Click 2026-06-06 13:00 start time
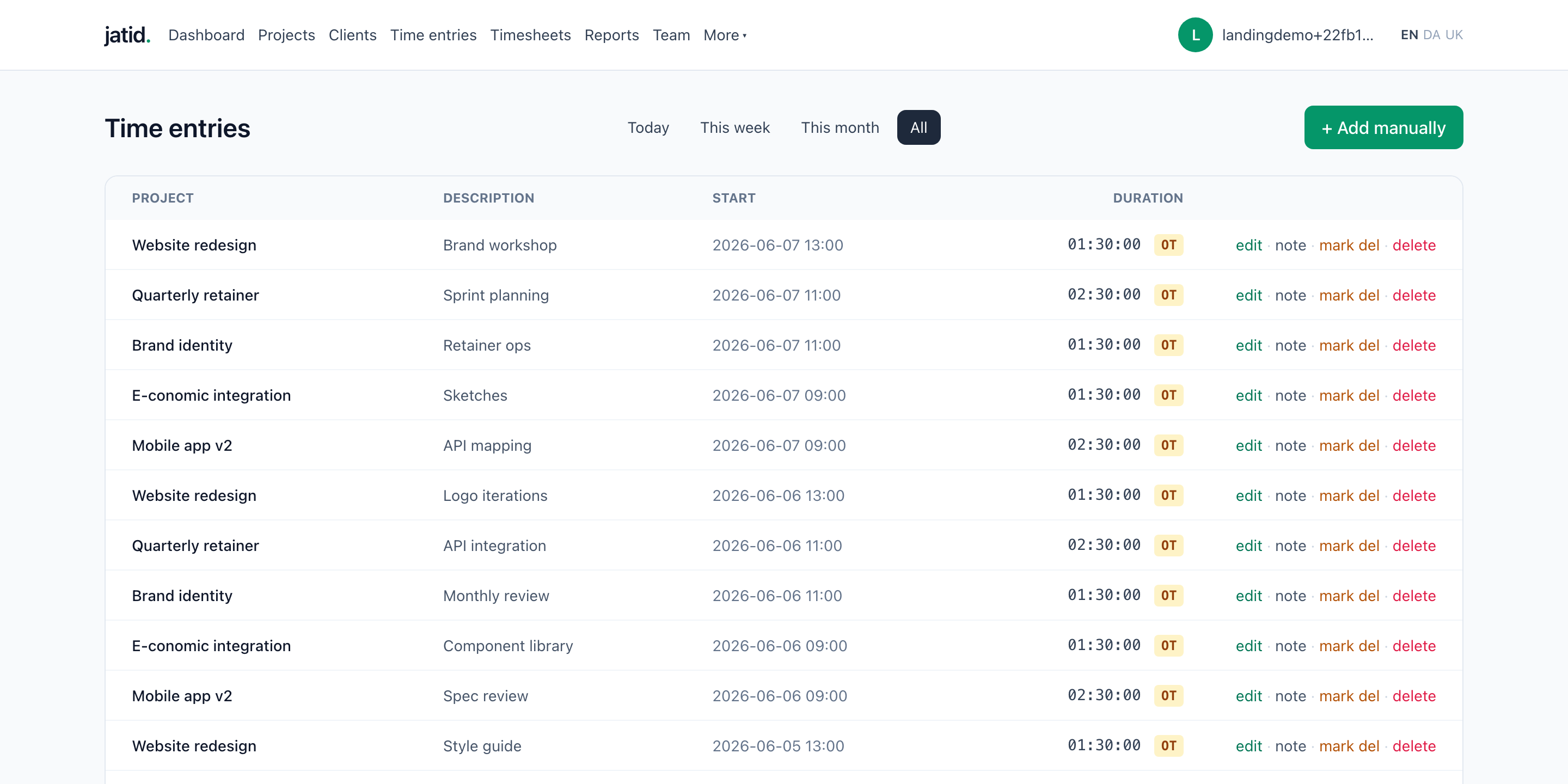The width and height of the screenshot is (1568, 784). (x=778, y=495)
